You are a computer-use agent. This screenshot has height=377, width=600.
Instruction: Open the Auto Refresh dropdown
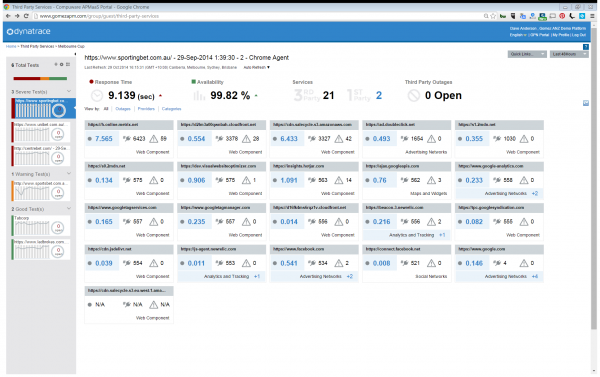(256, 67)
